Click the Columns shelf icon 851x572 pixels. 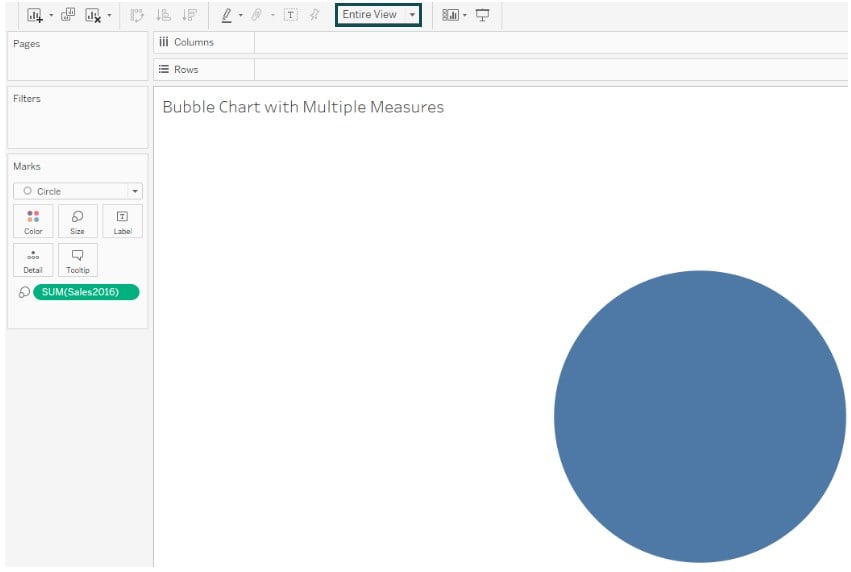[x=163, y=42]
